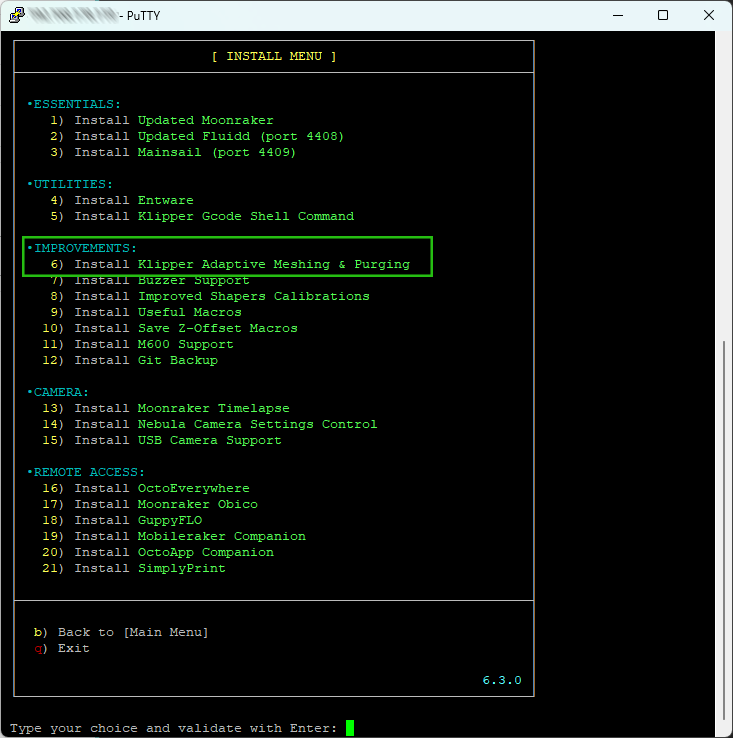Select Install Mobileraker Companion line

174,536
